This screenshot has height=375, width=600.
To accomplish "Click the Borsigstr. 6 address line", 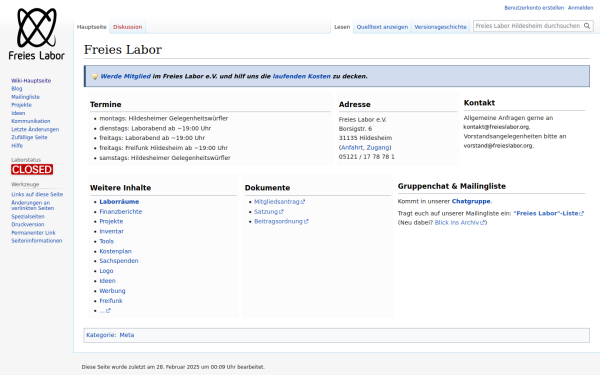I will (355, 129).
